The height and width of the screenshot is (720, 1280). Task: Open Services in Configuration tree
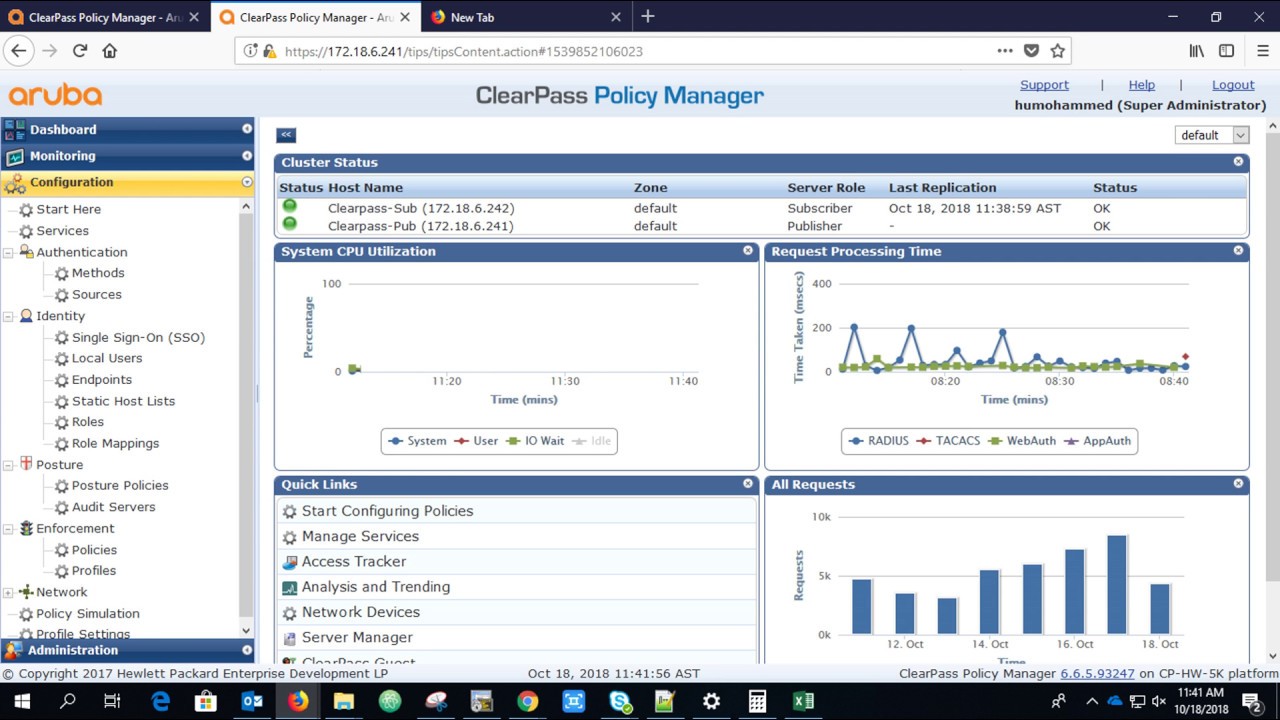62,231
